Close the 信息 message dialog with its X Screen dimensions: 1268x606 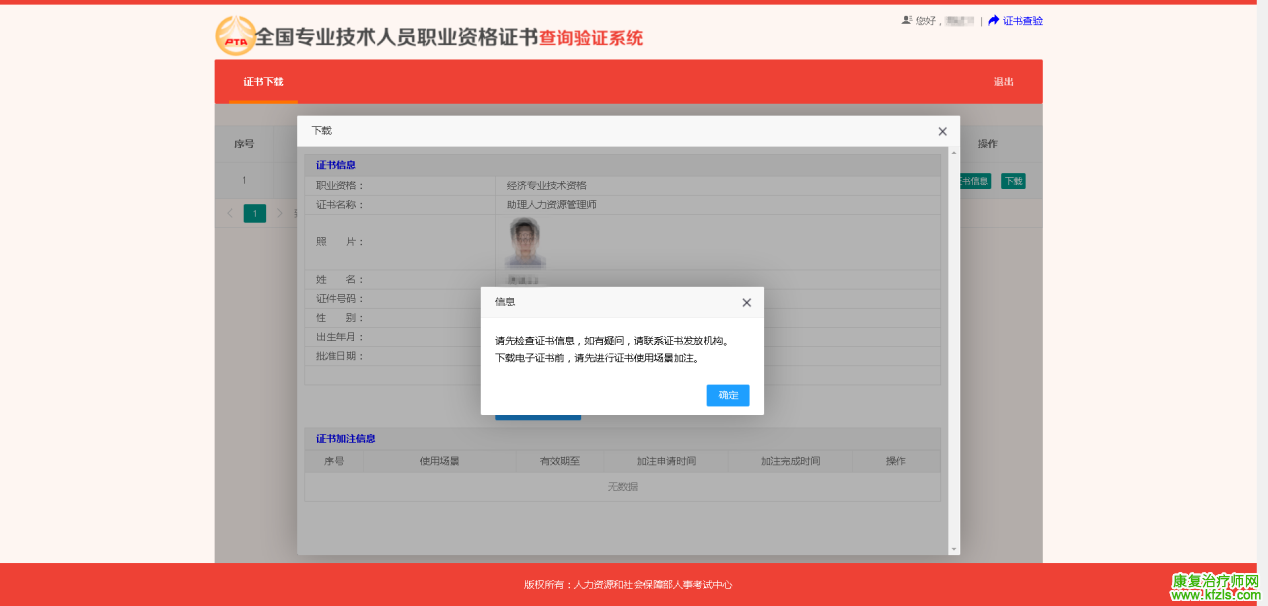(746, 302)
